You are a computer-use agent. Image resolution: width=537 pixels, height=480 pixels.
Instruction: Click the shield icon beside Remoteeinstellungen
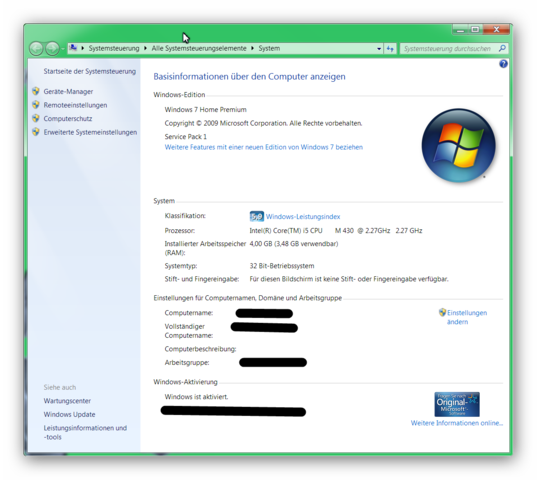(36, 104)
